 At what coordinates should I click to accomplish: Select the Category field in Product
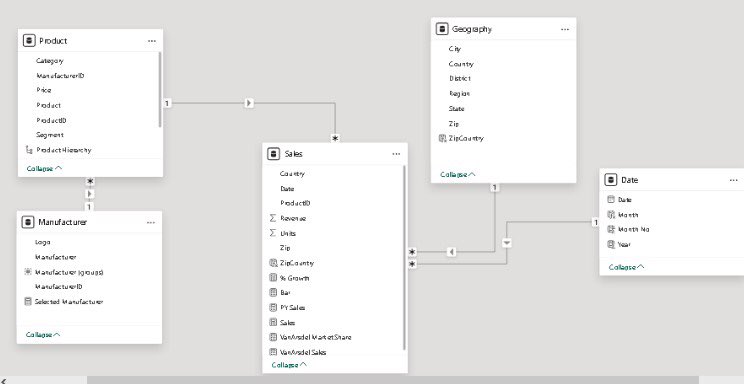click(50, 61)
